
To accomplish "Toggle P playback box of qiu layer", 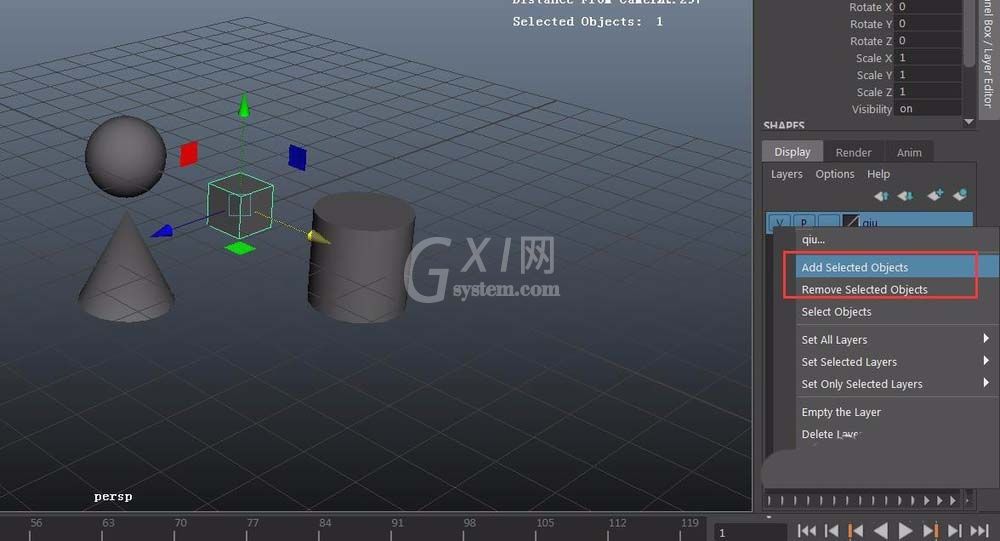I will coord(804,223).
